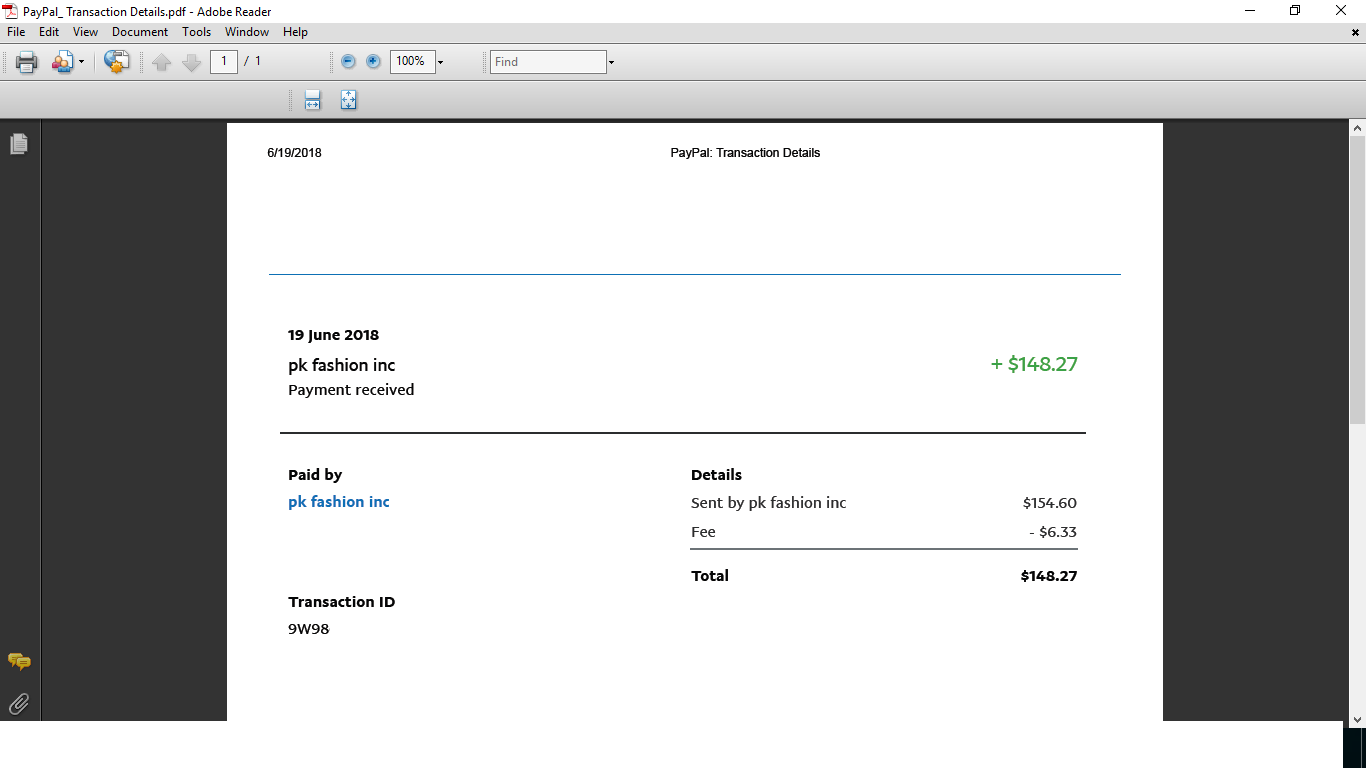Zoom out with the minus icon
The width and height of the screenshot is (1366, 768).
click(x=348, y=62)
